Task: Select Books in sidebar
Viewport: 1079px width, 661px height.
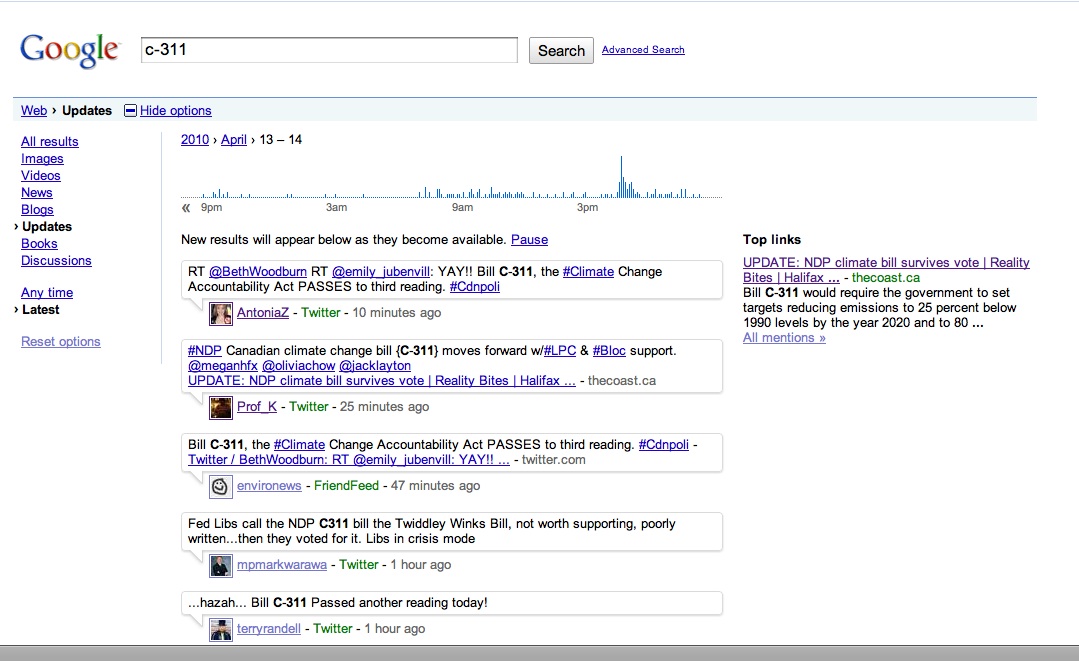Action: coord(39,244)
